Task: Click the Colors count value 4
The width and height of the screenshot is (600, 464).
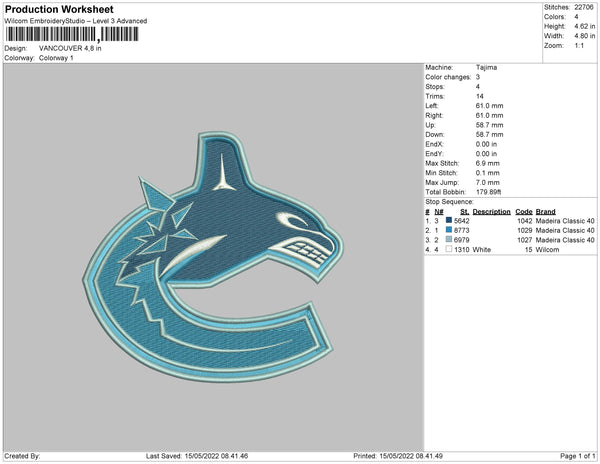Action: [576, 17]
